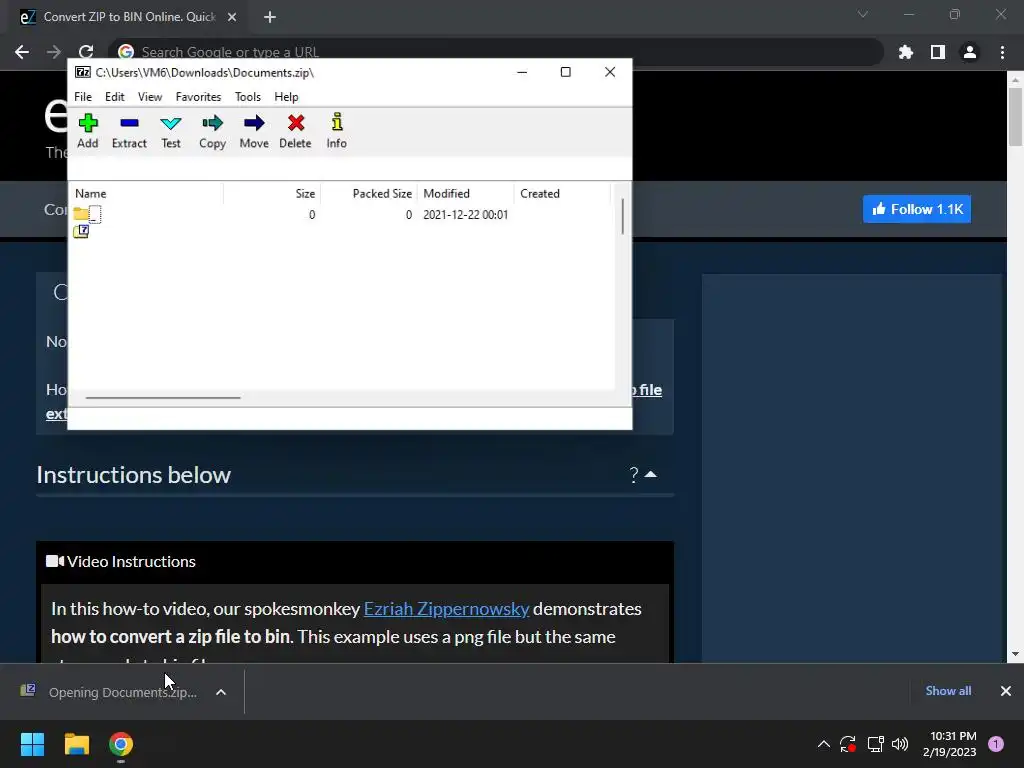
Task: Click the 7-Zip window title icon
Action: pos(83,72)
